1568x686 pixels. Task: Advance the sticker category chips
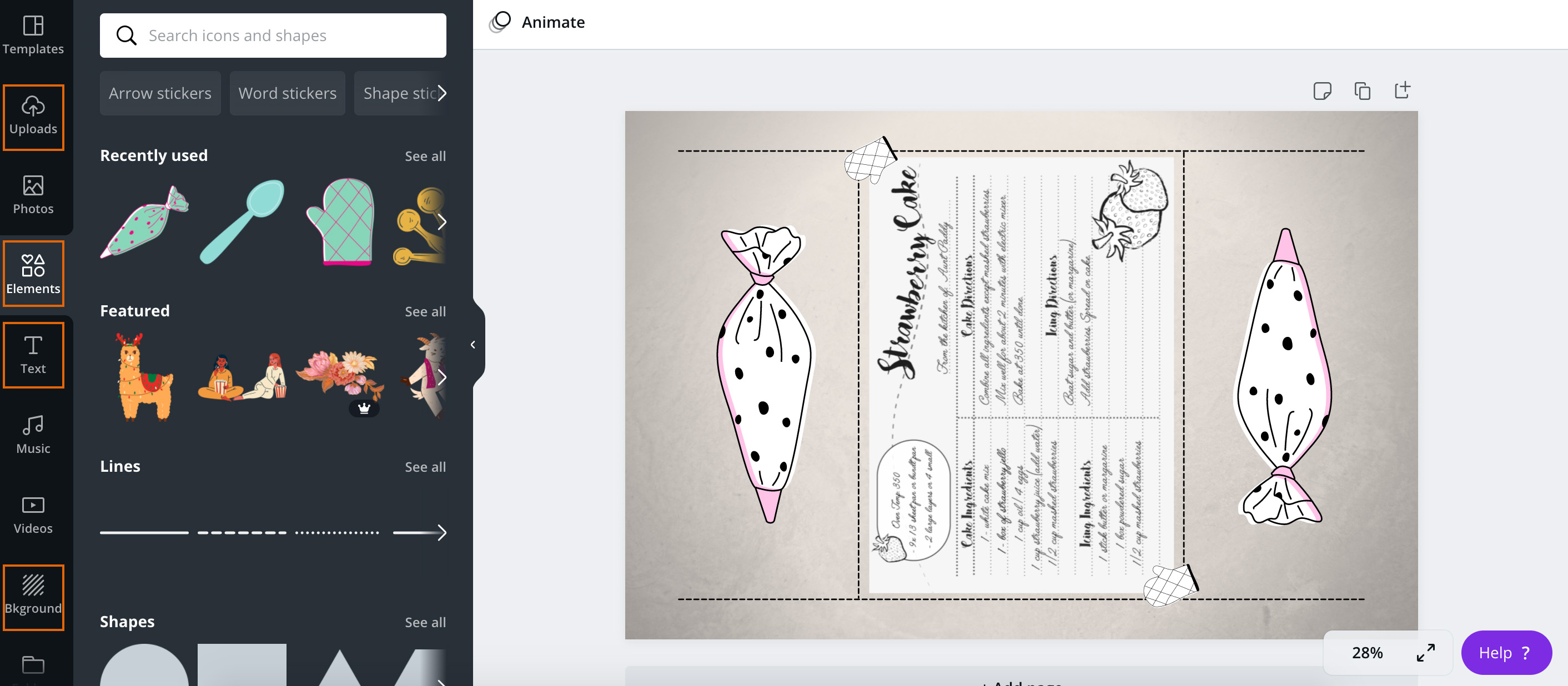(x=442, y=93)
